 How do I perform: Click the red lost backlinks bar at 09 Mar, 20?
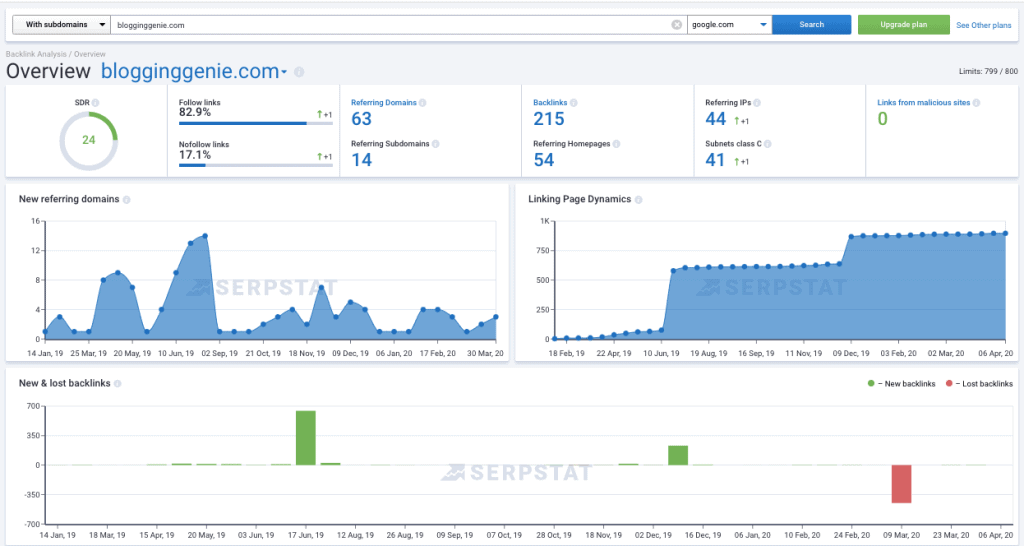[x=901, y=484]
